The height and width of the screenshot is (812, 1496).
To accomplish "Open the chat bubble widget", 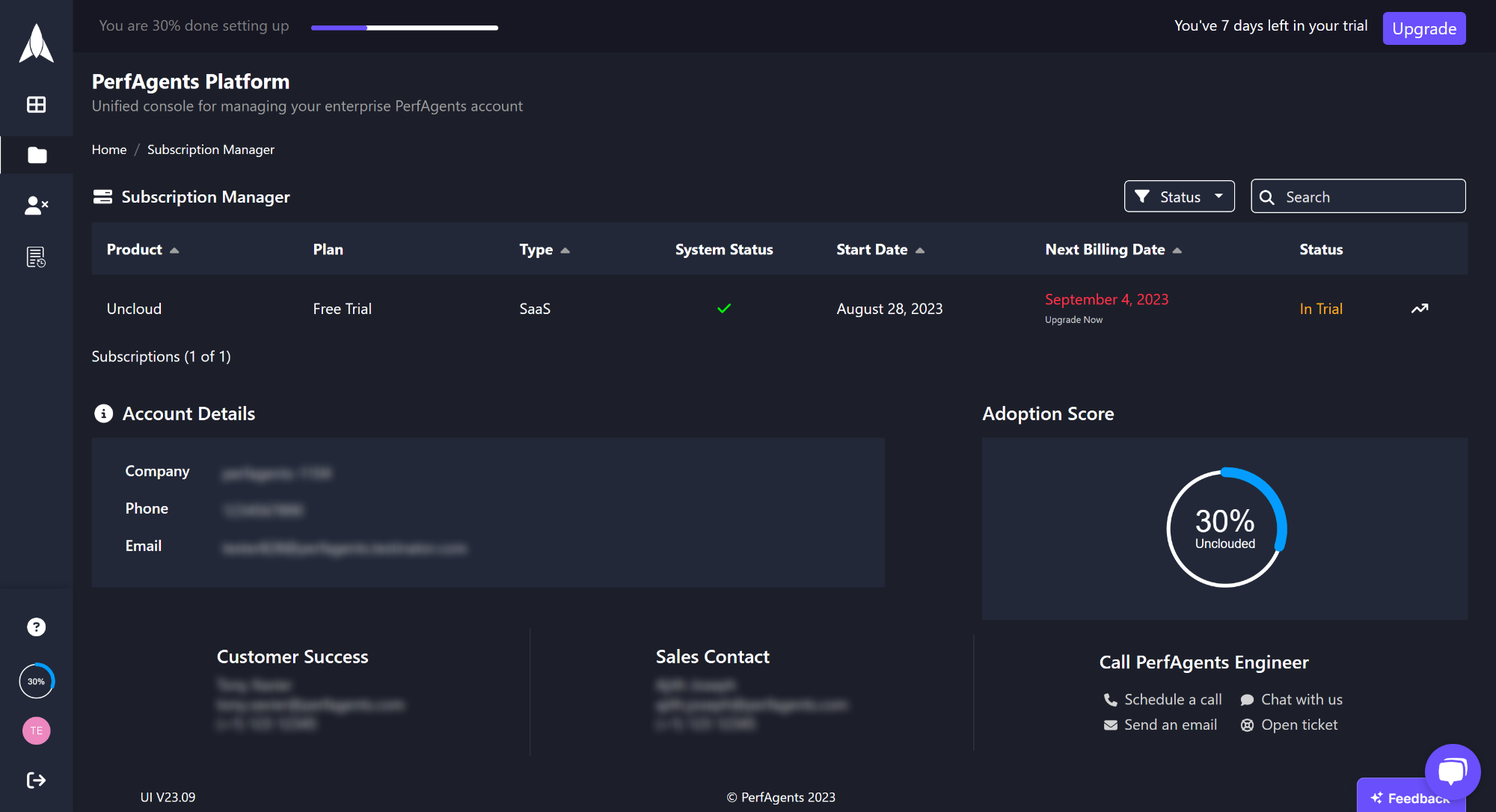I will pos(1452,771).
